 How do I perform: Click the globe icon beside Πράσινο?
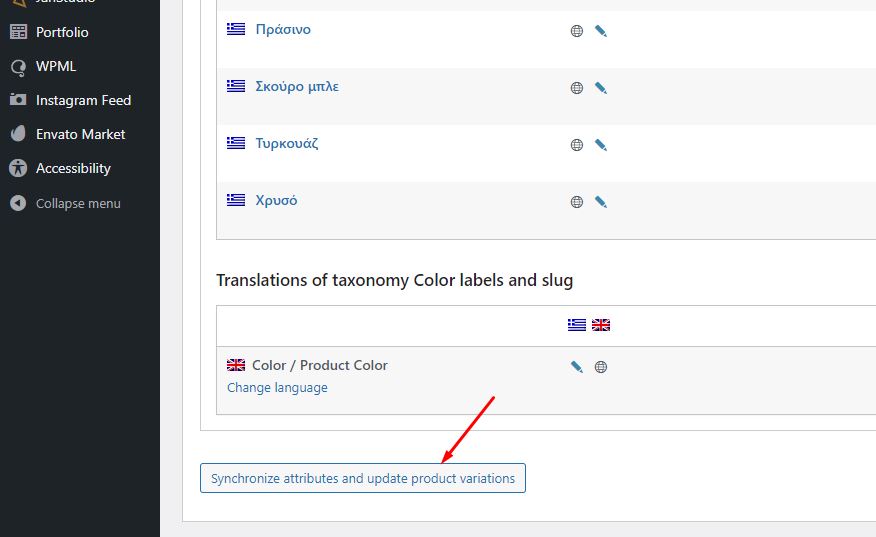pyautogui.click(x=577, y=31)
